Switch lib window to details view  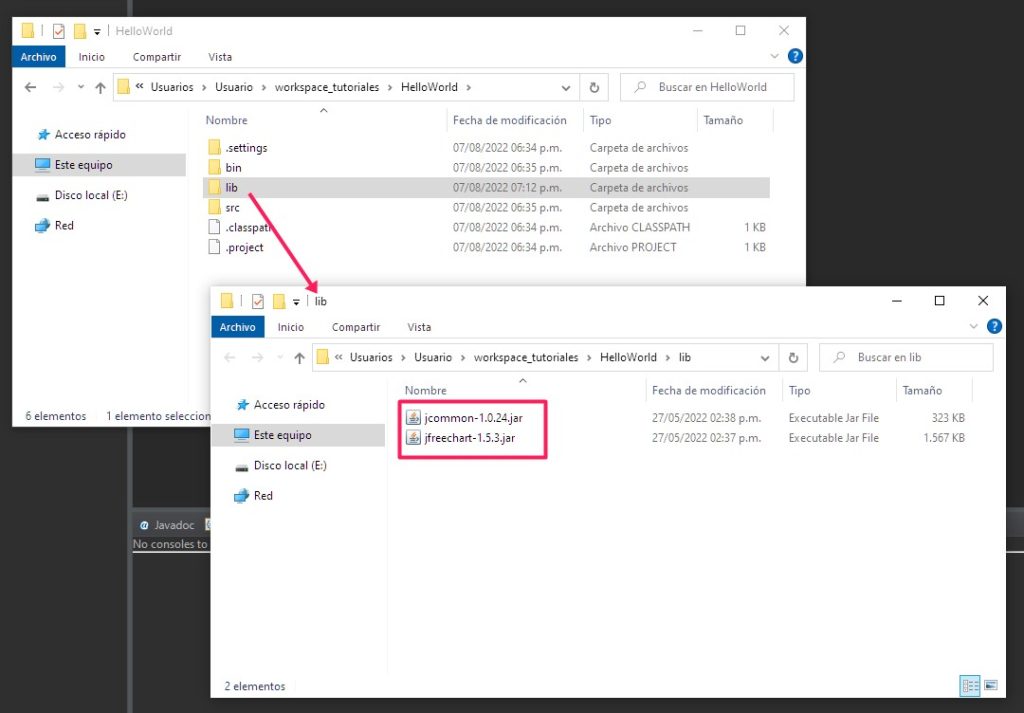pyautogui.click(x=969, y=686)
